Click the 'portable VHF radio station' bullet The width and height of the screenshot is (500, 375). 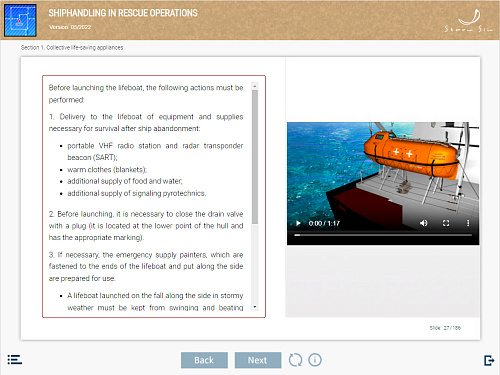click(x=155, y=152)
